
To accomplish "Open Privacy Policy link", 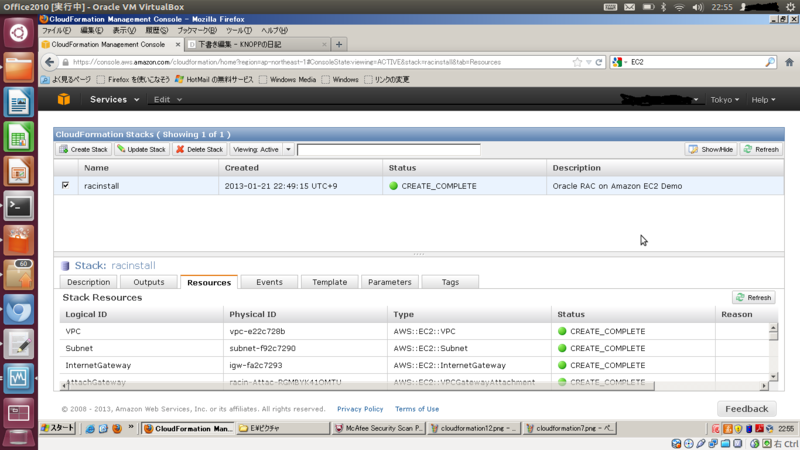I will coord(360,409).
